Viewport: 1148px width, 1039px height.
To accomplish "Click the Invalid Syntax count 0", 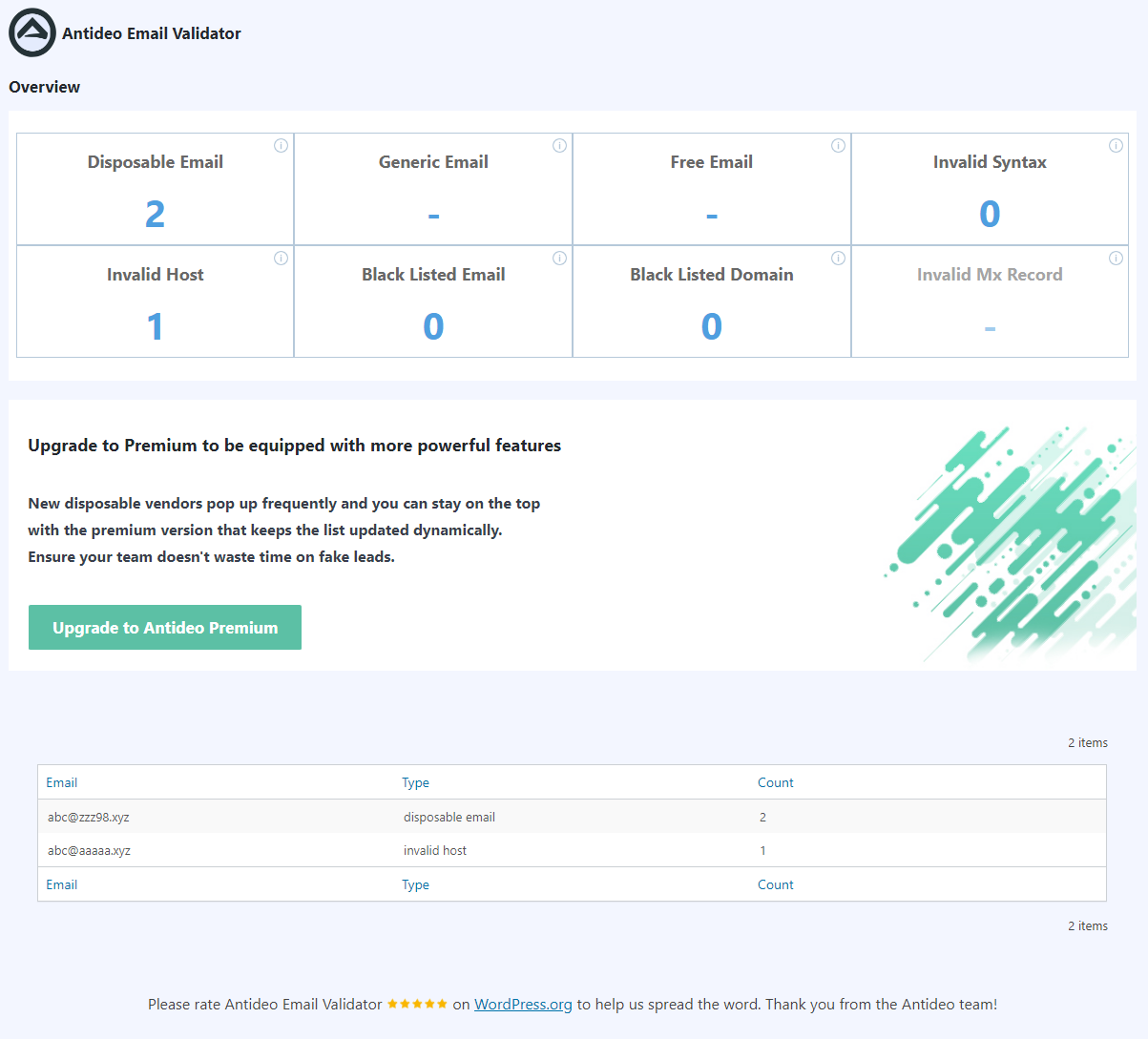I will coord(990,214).
